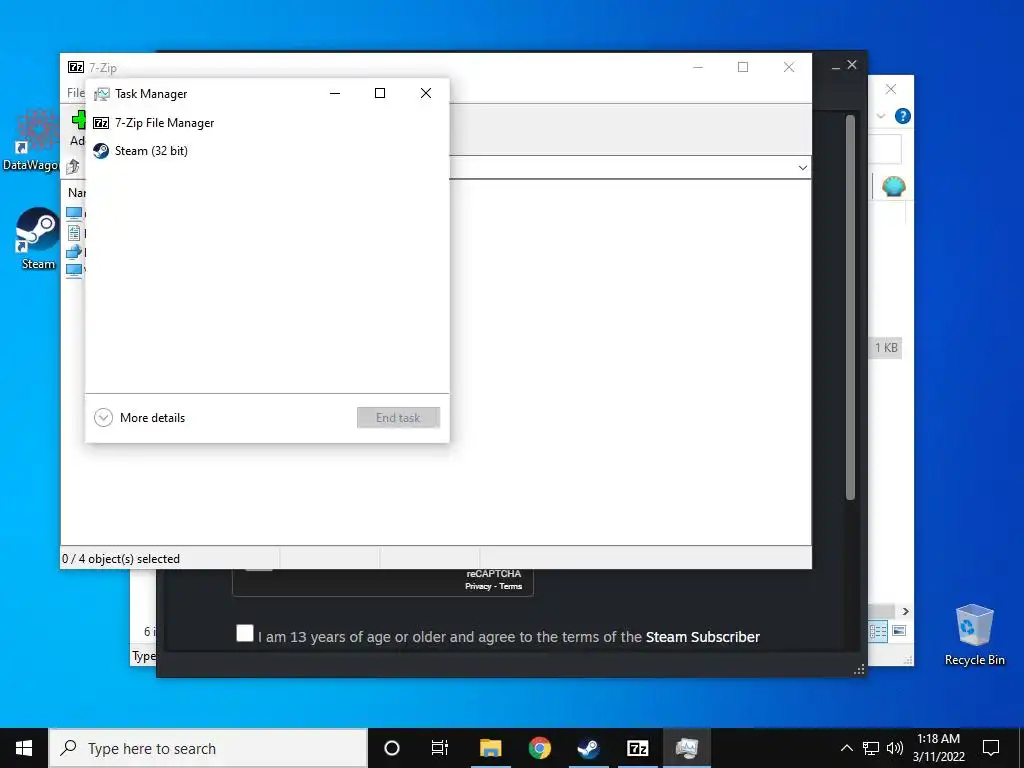1024x768 pixels.
Task: Show hidden system tray icons
Action: (846, 748)
